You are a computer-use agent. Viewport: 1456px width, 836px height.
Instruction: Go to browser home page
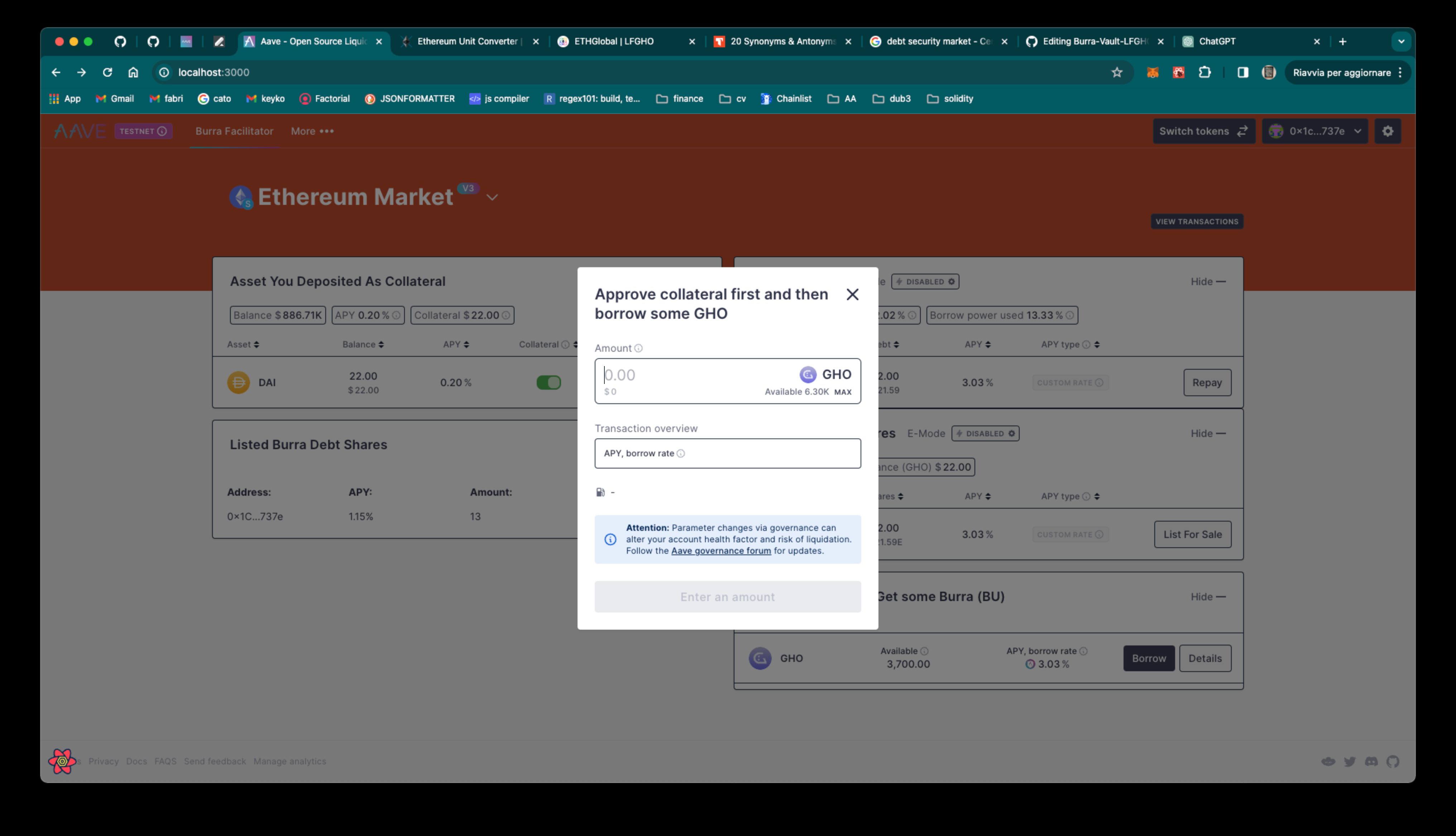[x=133, y=73]
